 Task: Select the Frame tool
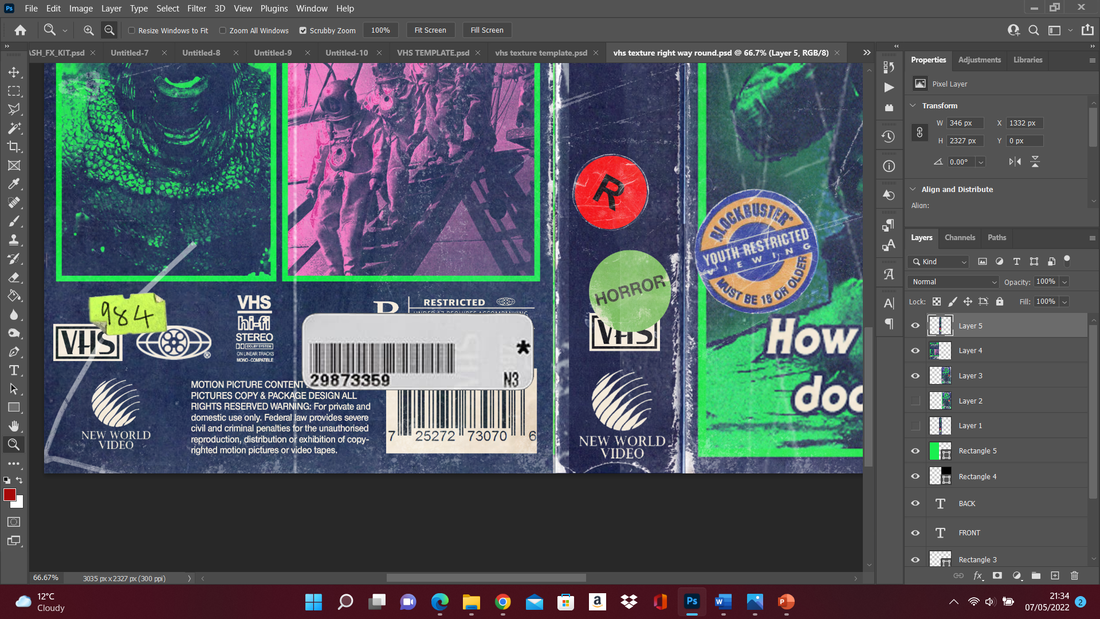click(14, 166)
